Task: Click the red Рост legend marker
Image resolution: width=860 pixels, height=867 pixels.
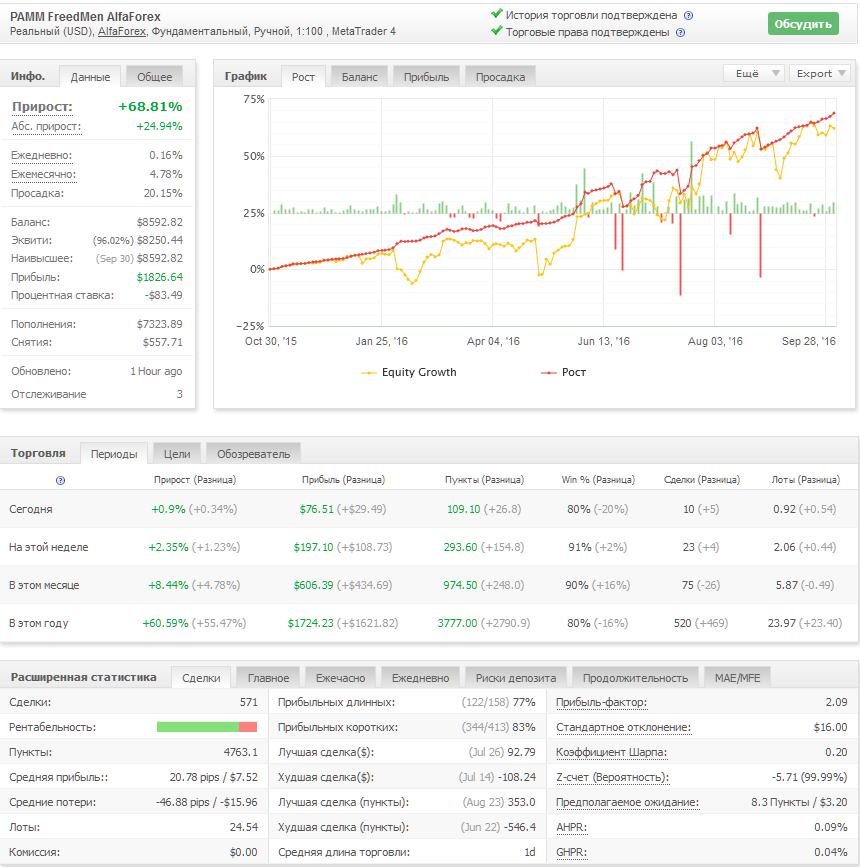Action: point(548,373)
